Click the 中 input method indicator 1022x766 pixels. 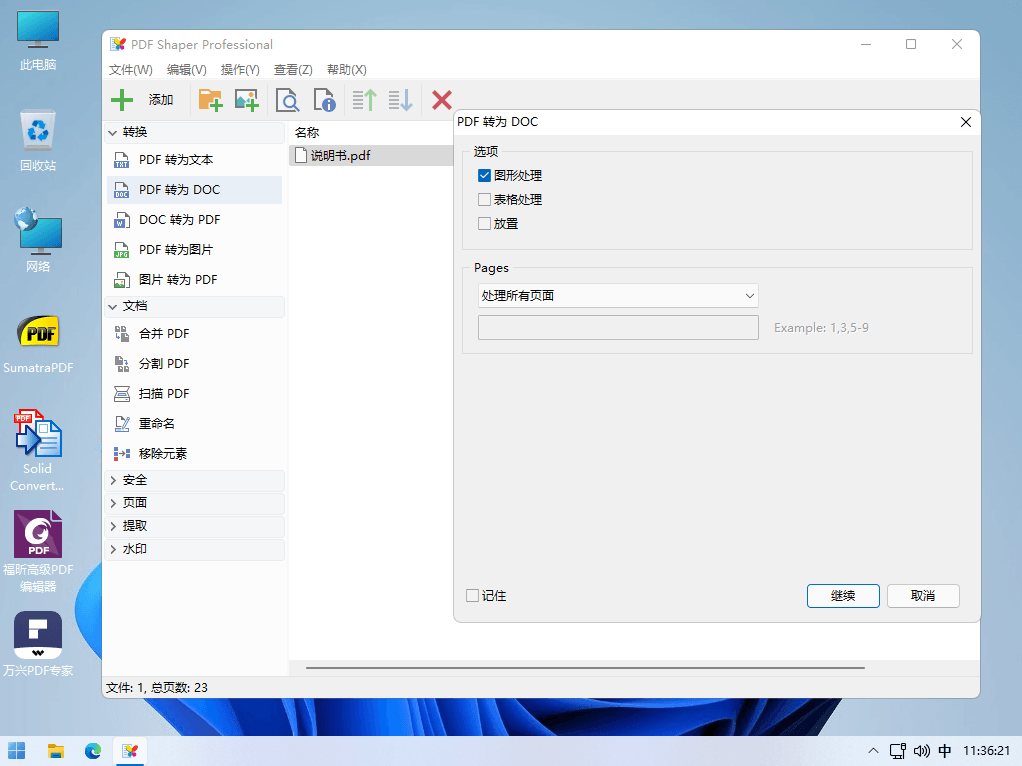point(945,751)
